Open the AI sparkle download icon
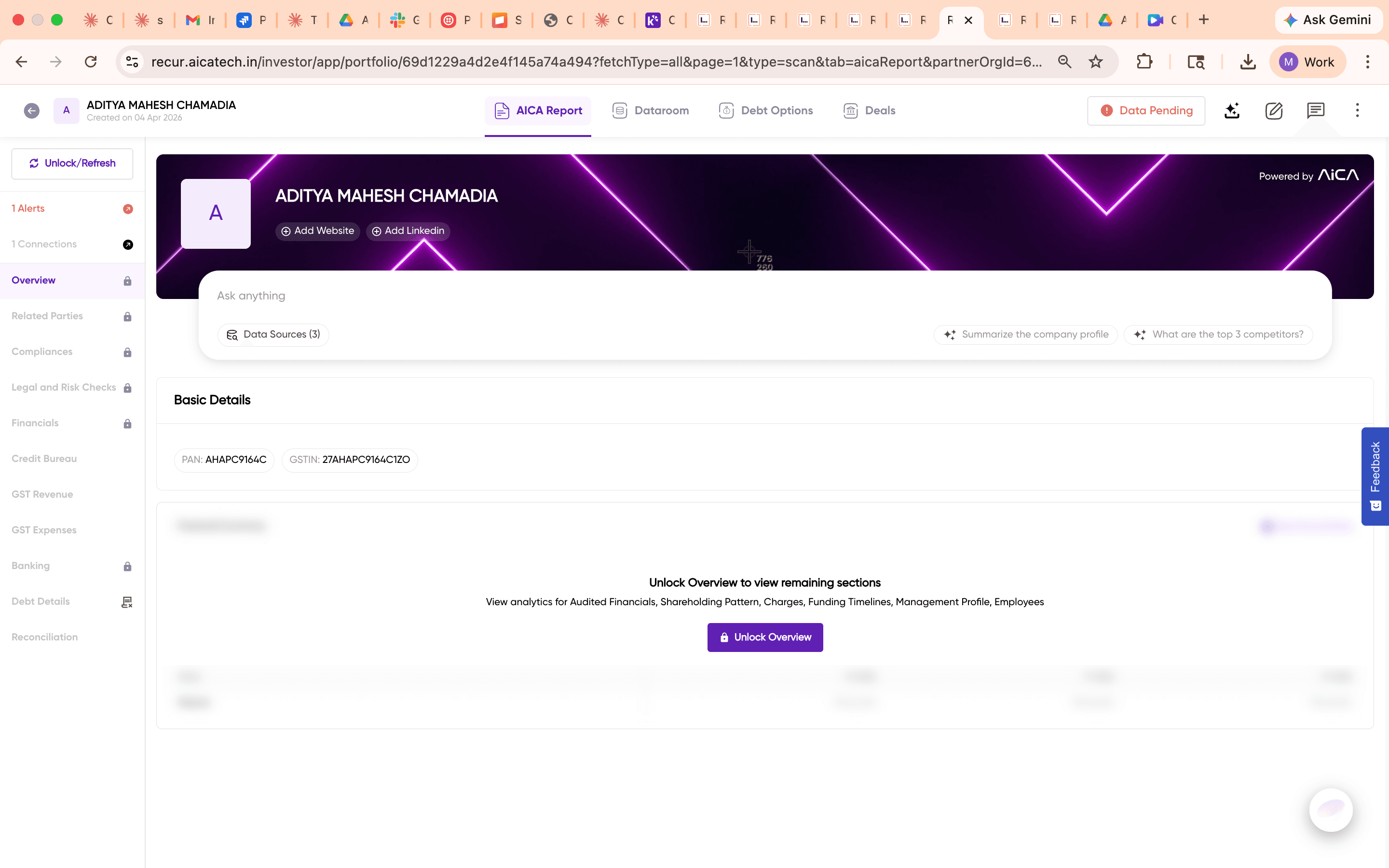The image size is (1389, 868). (1232, 111)
